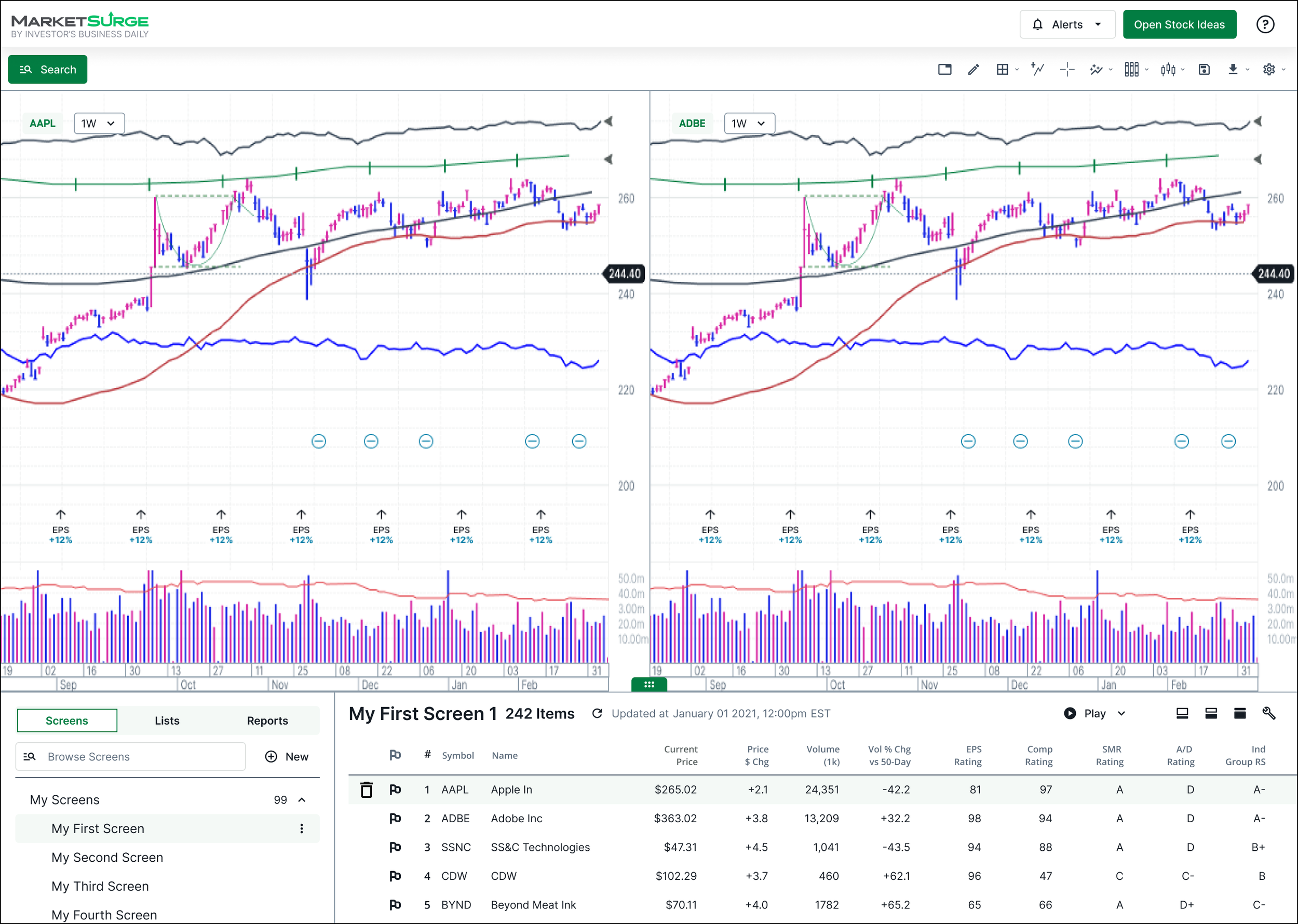Activate the crosshair cursor tool
The width and height of the screenshot is (1298, 924).
point(1067,70)
